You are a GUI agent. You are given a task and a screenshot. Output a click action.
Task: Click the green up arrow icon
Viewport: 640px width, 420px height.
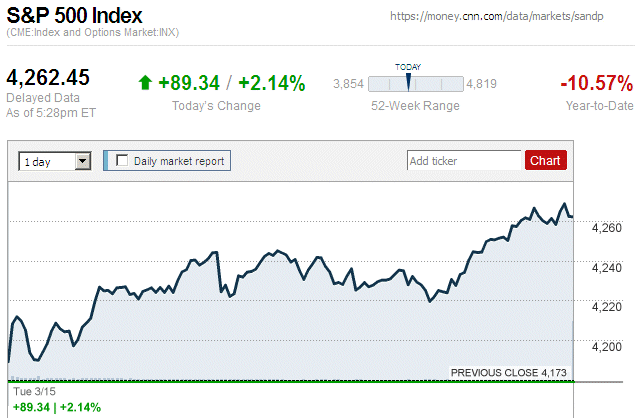145,84
